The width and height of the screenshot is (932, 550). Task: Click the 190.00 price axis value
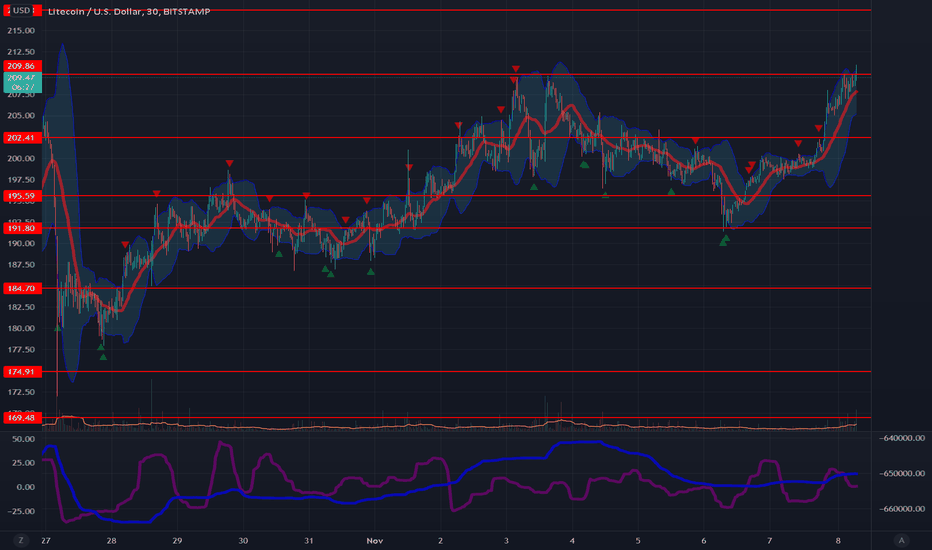click(x=21, y=244)
